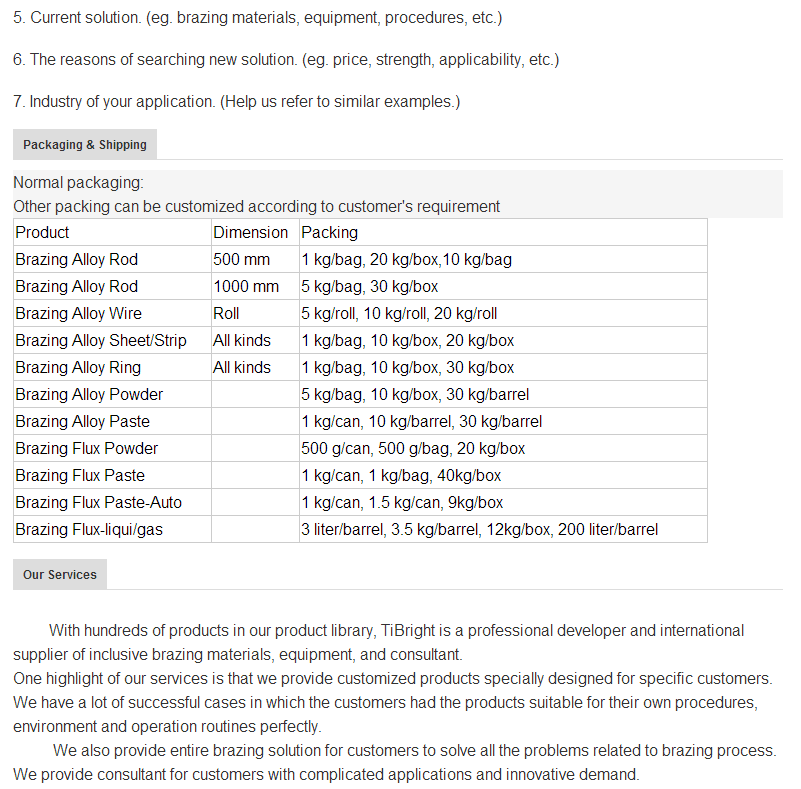Select the first Brazing Alloy Rod row
The height and width of the screenshot is (789, 801).
[360, 259]
